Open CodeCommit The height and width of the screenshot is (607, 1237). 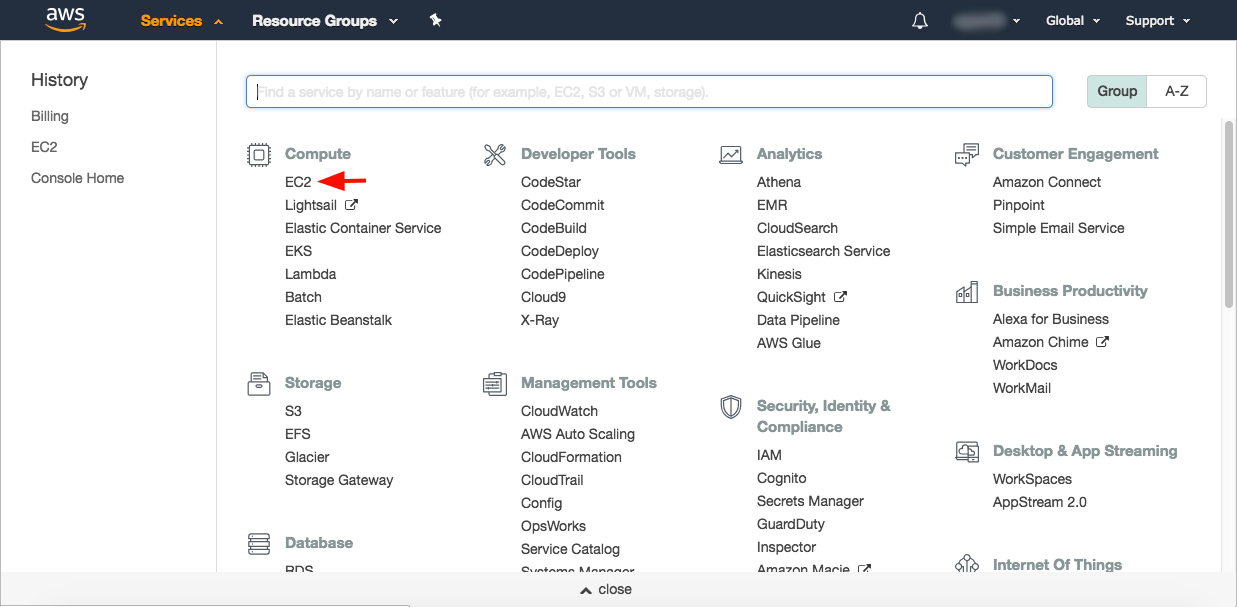pos(563,205)
